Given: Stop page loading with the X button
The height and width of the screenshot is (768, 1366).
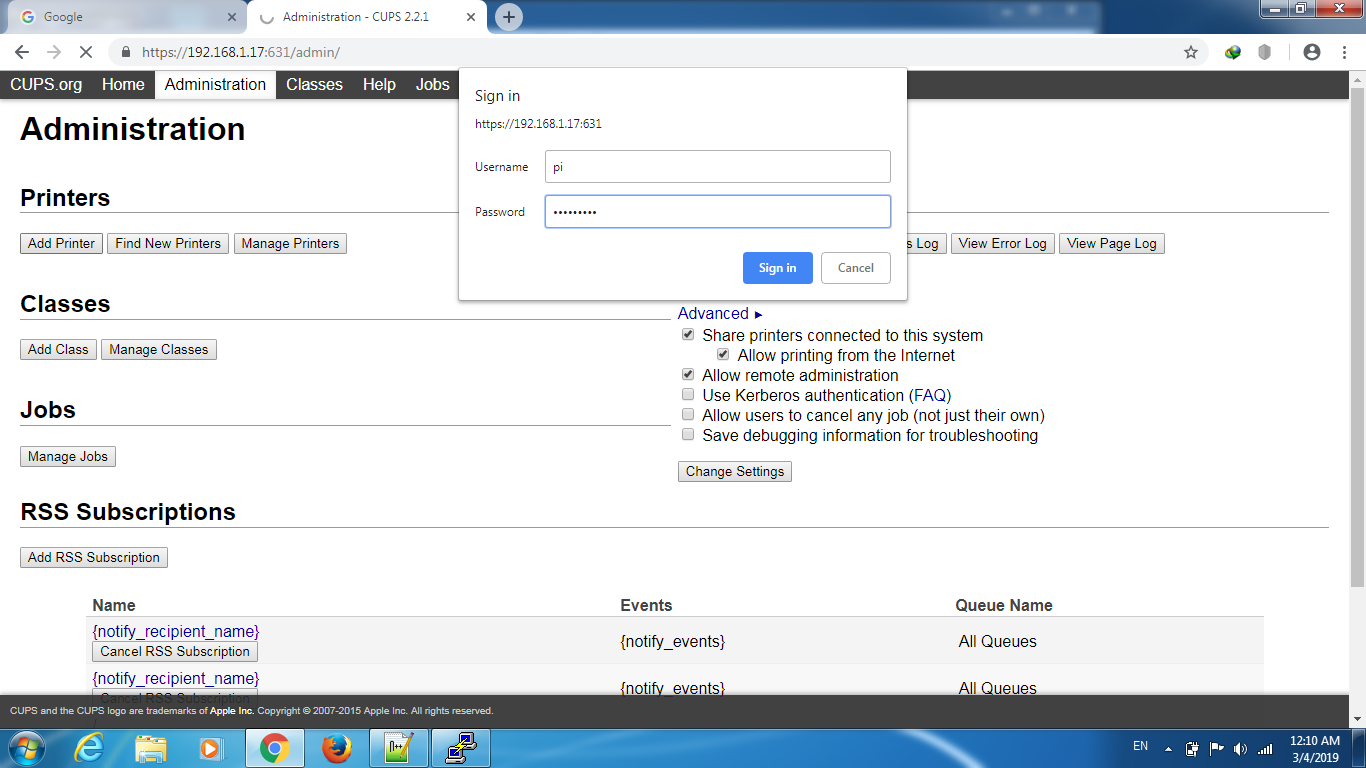Looking at the screenshot, I should [86, 52].
